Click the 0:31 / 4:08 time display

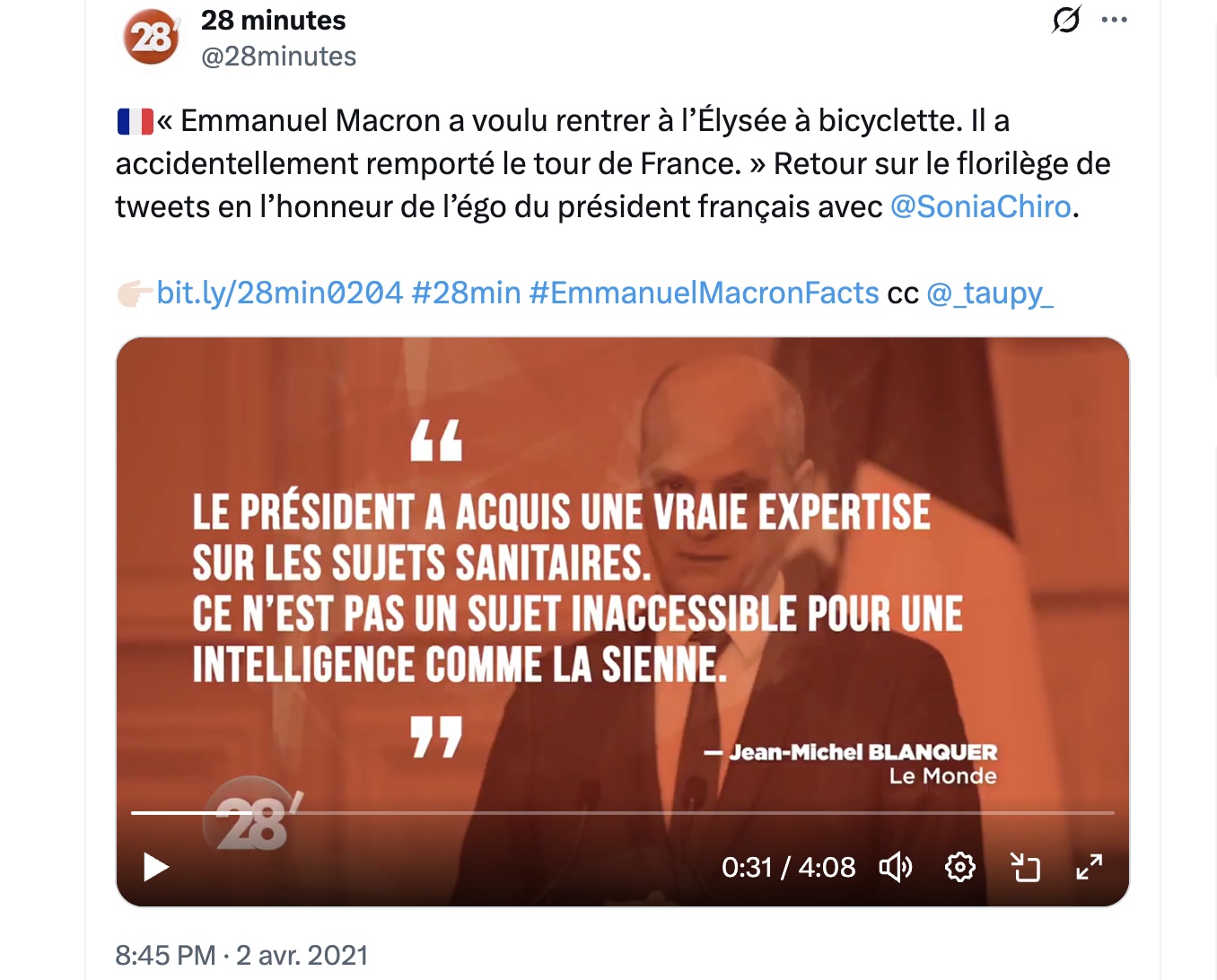(x=788, y=867)
